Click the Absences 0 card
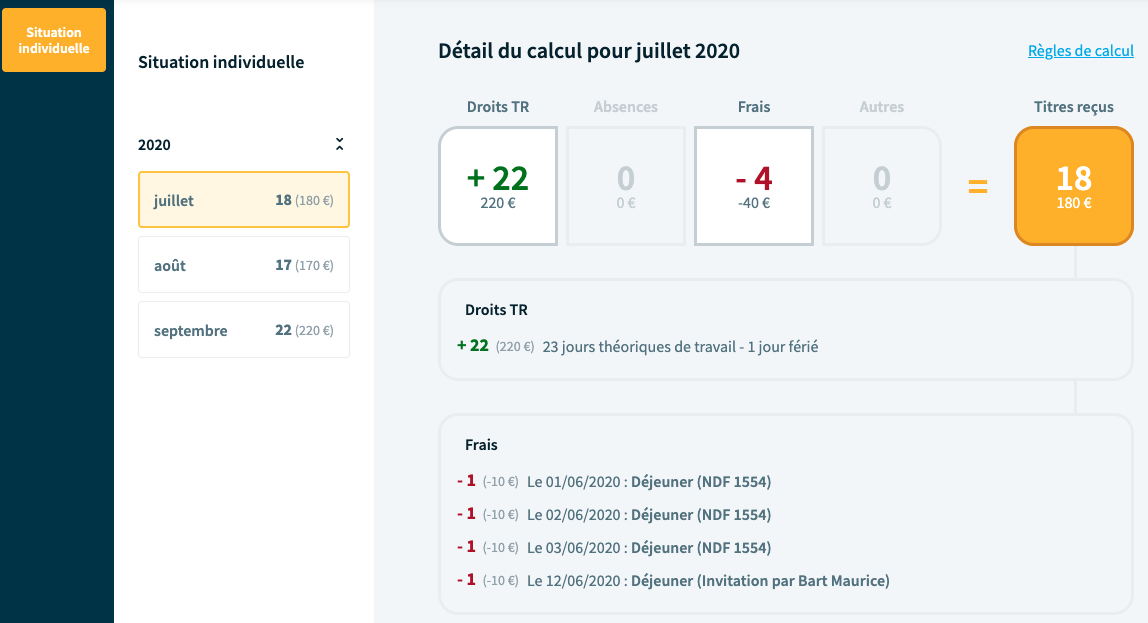 coord(626,186)
